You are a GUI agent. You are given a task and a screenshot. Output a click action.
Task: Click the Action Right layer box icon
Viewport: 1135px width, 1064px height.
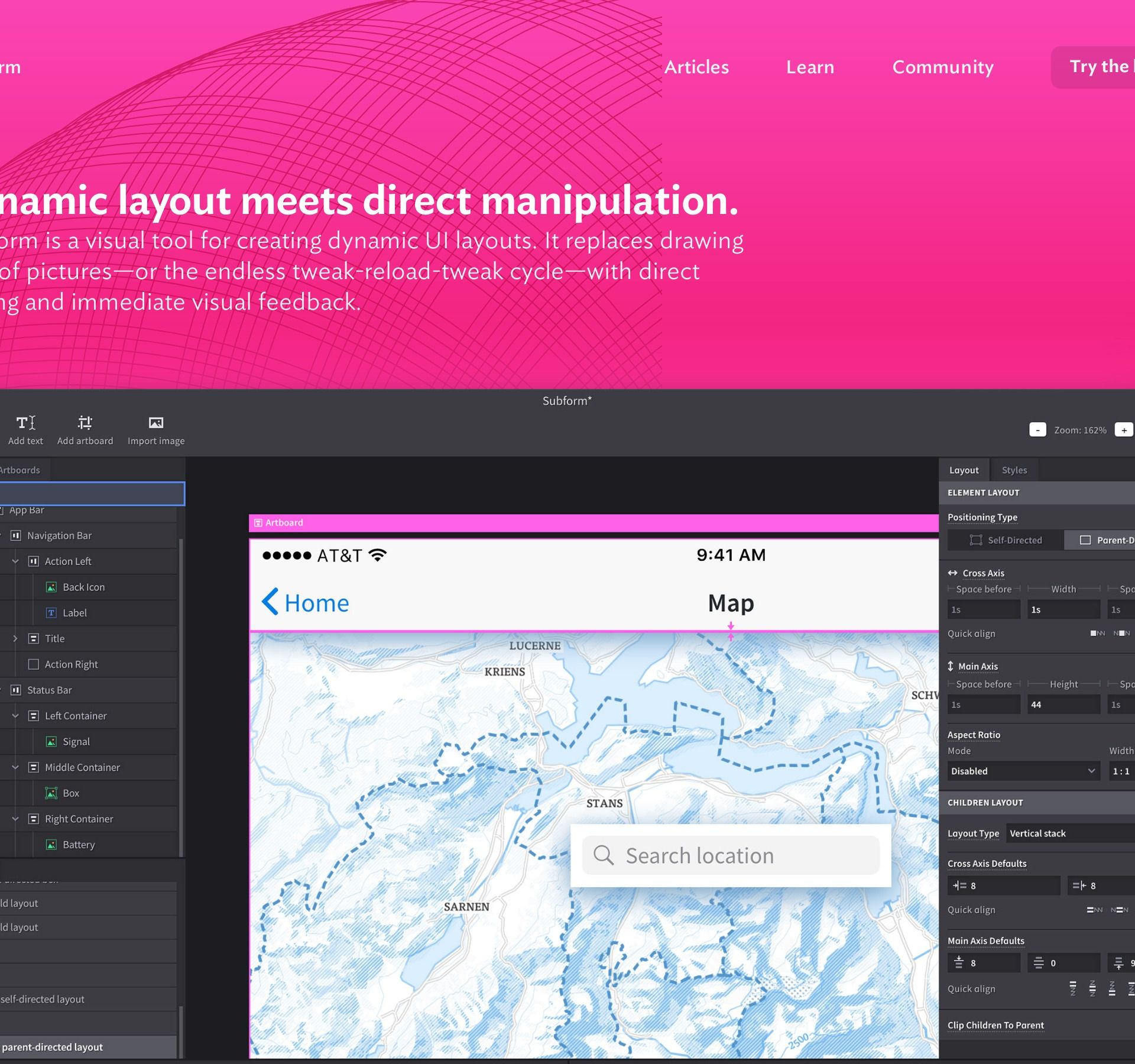(34, 664)
